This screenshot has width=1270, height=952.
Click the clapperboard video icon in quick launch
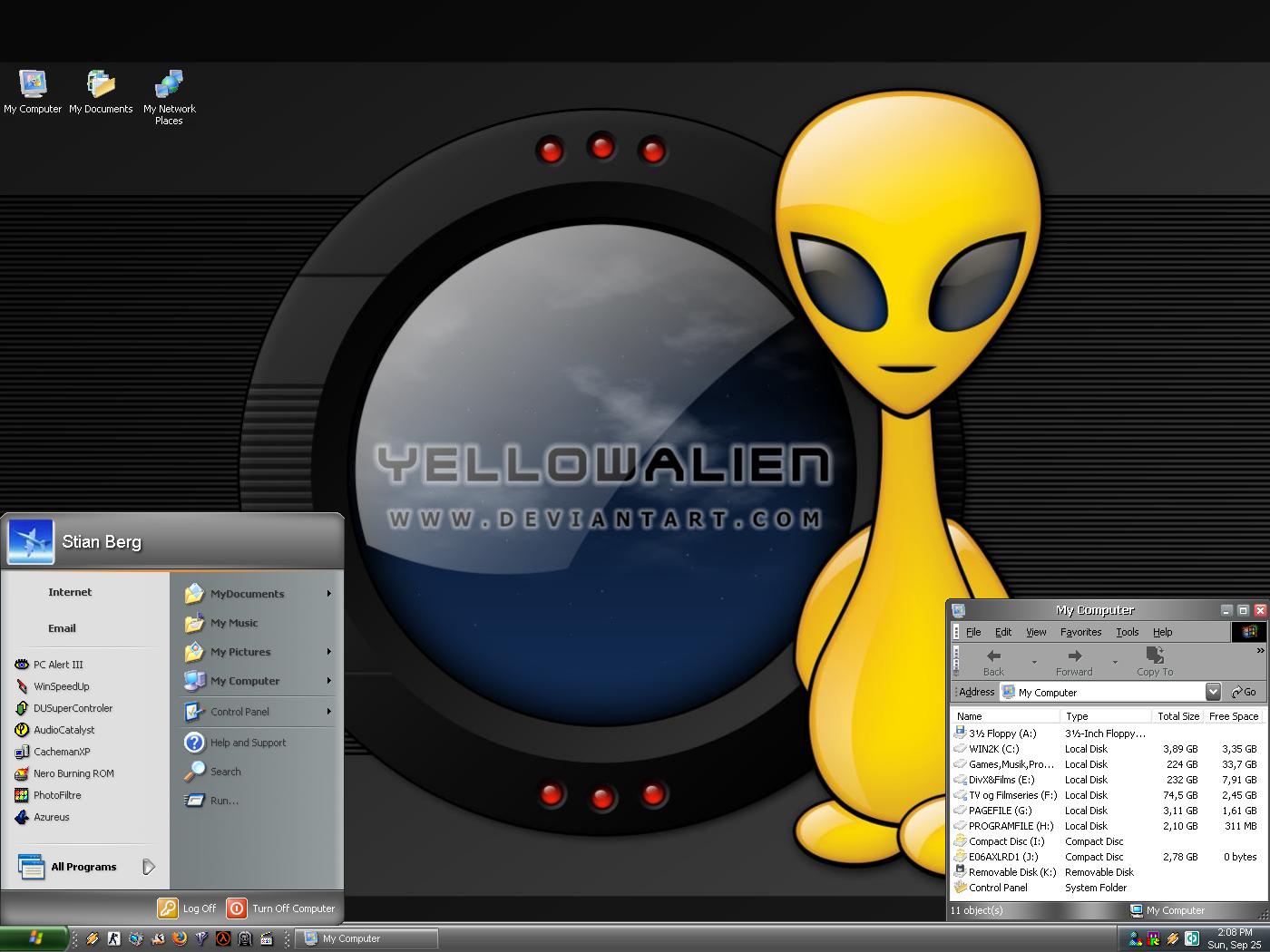point(267,938)
